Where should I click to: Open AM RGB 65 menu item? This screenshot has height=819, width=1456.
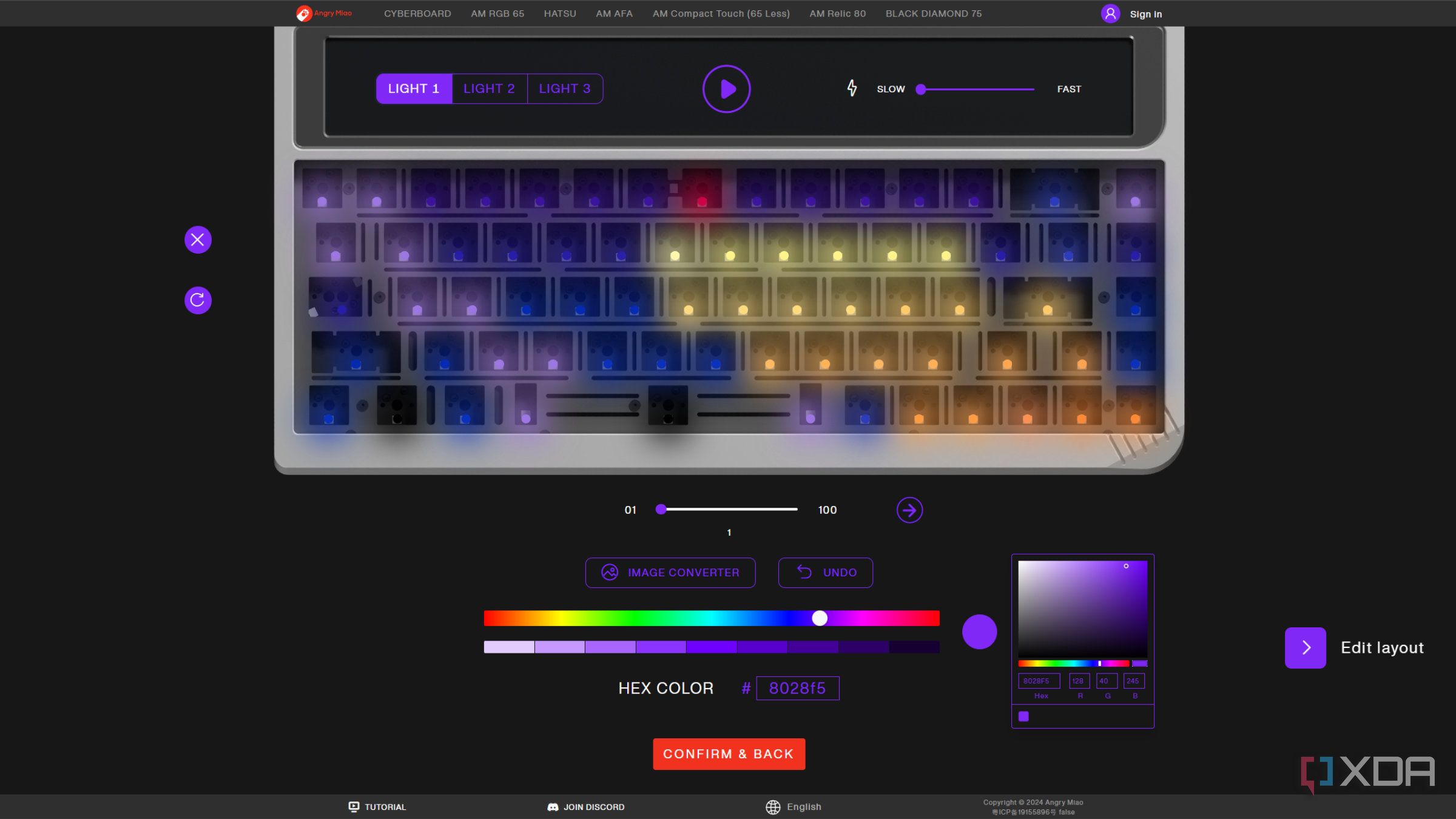pos(497,13)
